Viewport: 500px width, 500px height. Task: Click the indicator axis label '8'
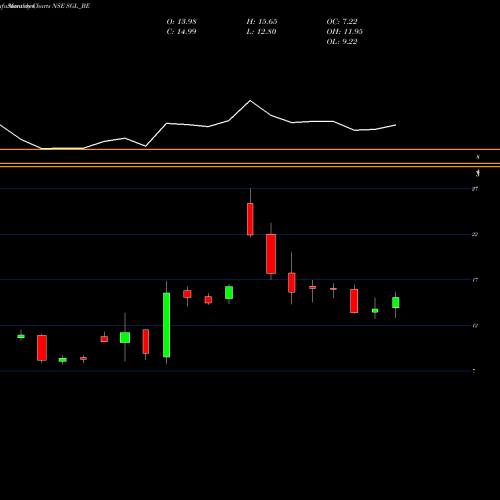(478, 157)
